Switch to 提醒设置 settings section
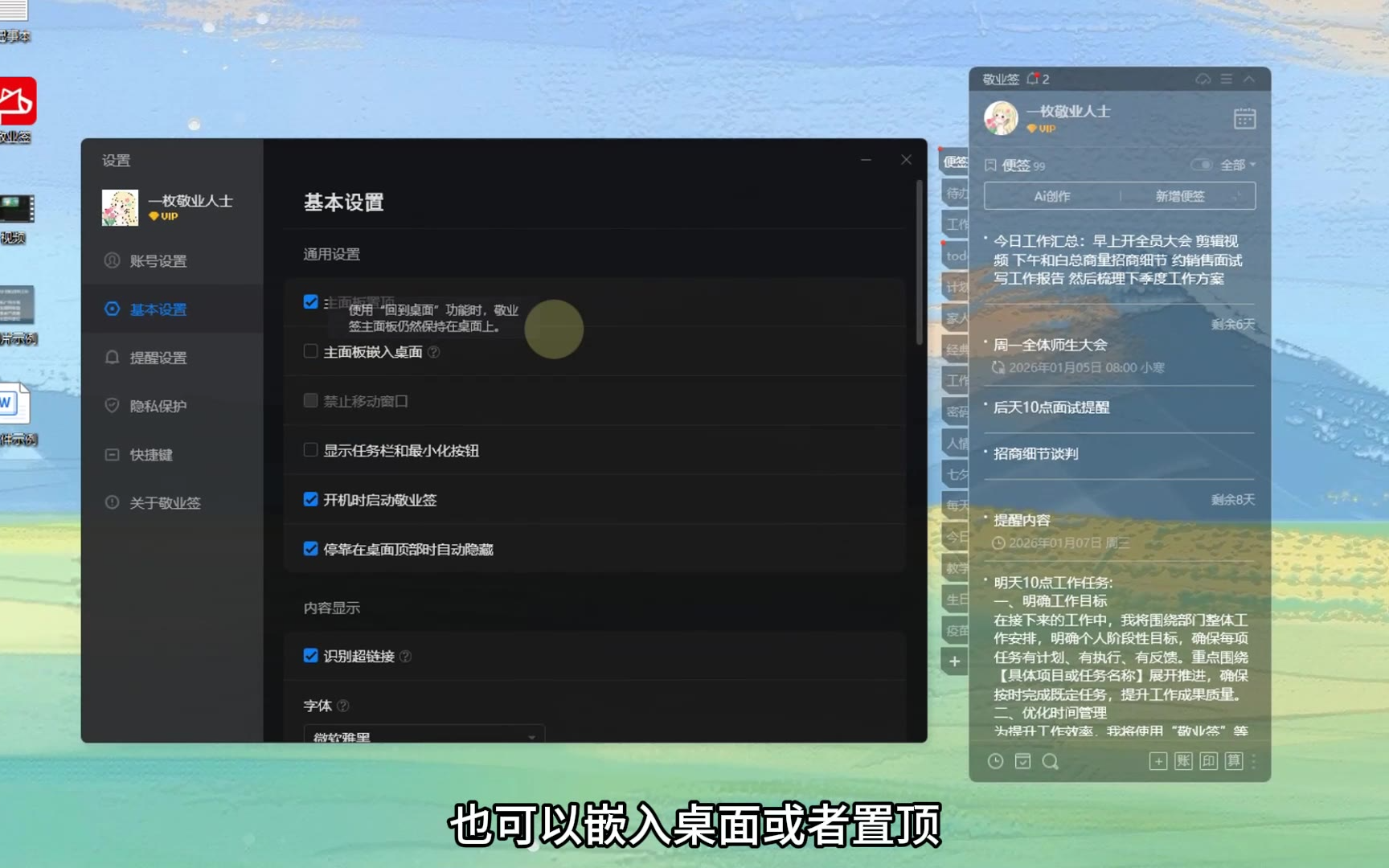The height and width of the screenshot is (868, 1389). 158,358
